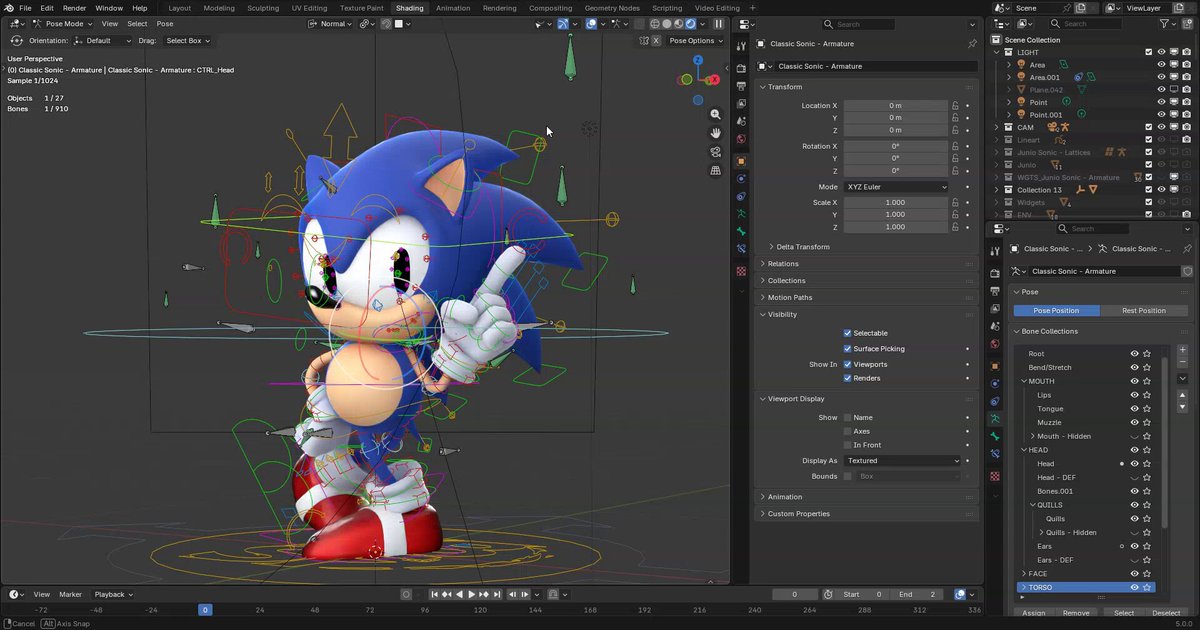Open the Tool properties tab icon
The image size is (1200, 630).
click(741, 46)
